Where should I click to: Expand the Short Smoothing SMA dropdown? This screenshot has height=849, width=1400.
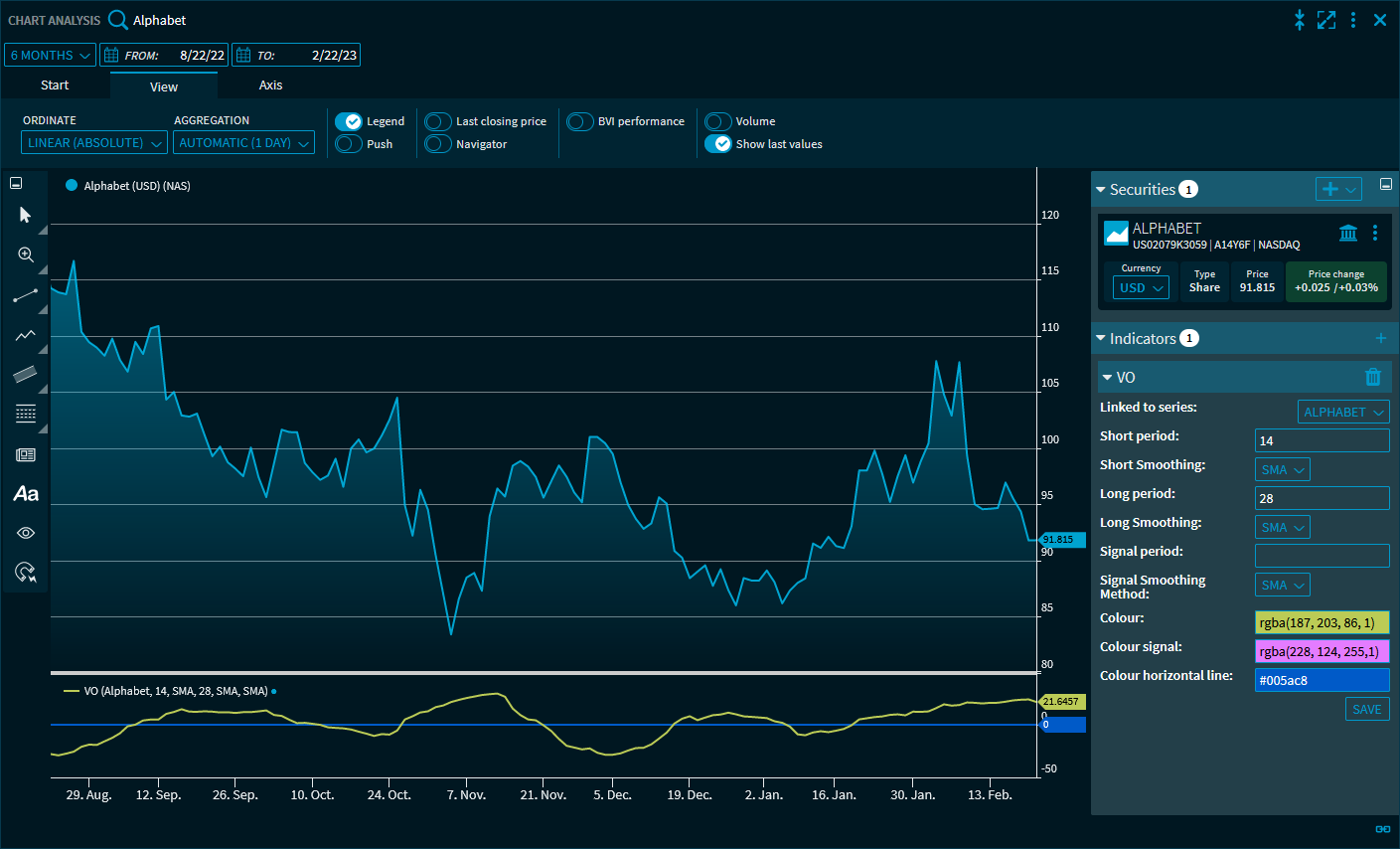tap(1282, 469)
